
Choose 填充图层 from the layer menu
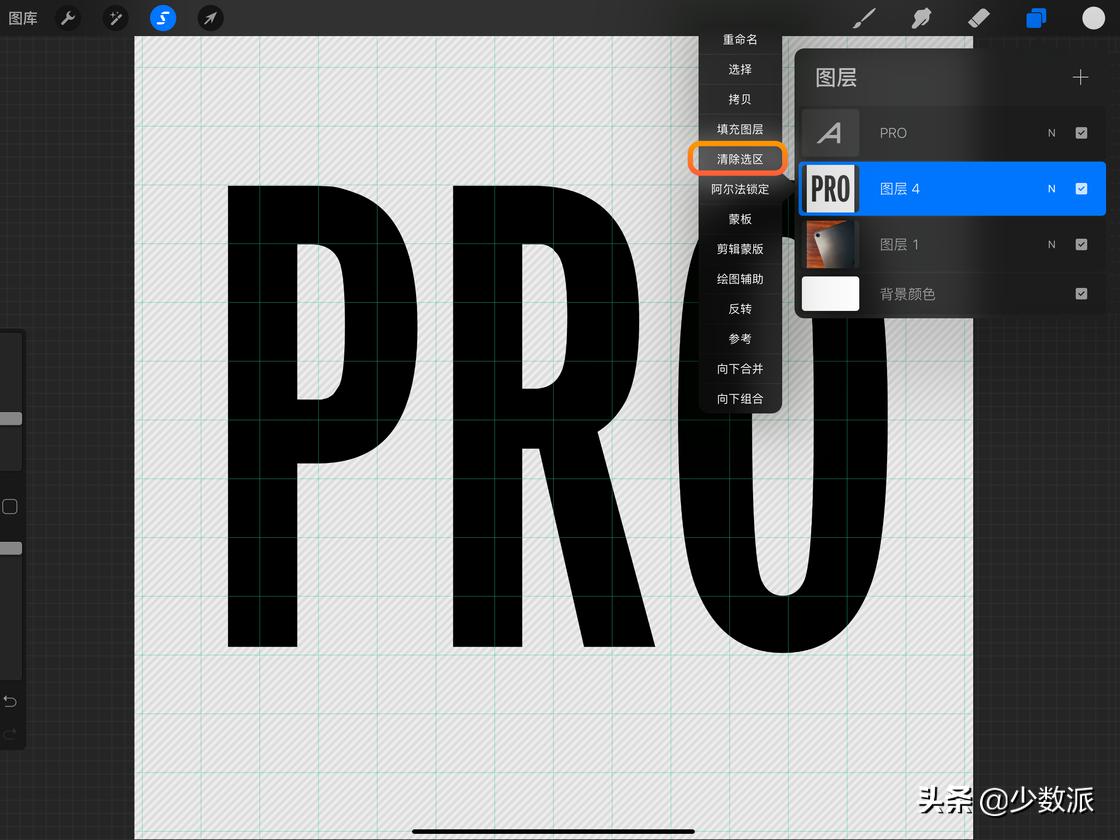[740, 129]
